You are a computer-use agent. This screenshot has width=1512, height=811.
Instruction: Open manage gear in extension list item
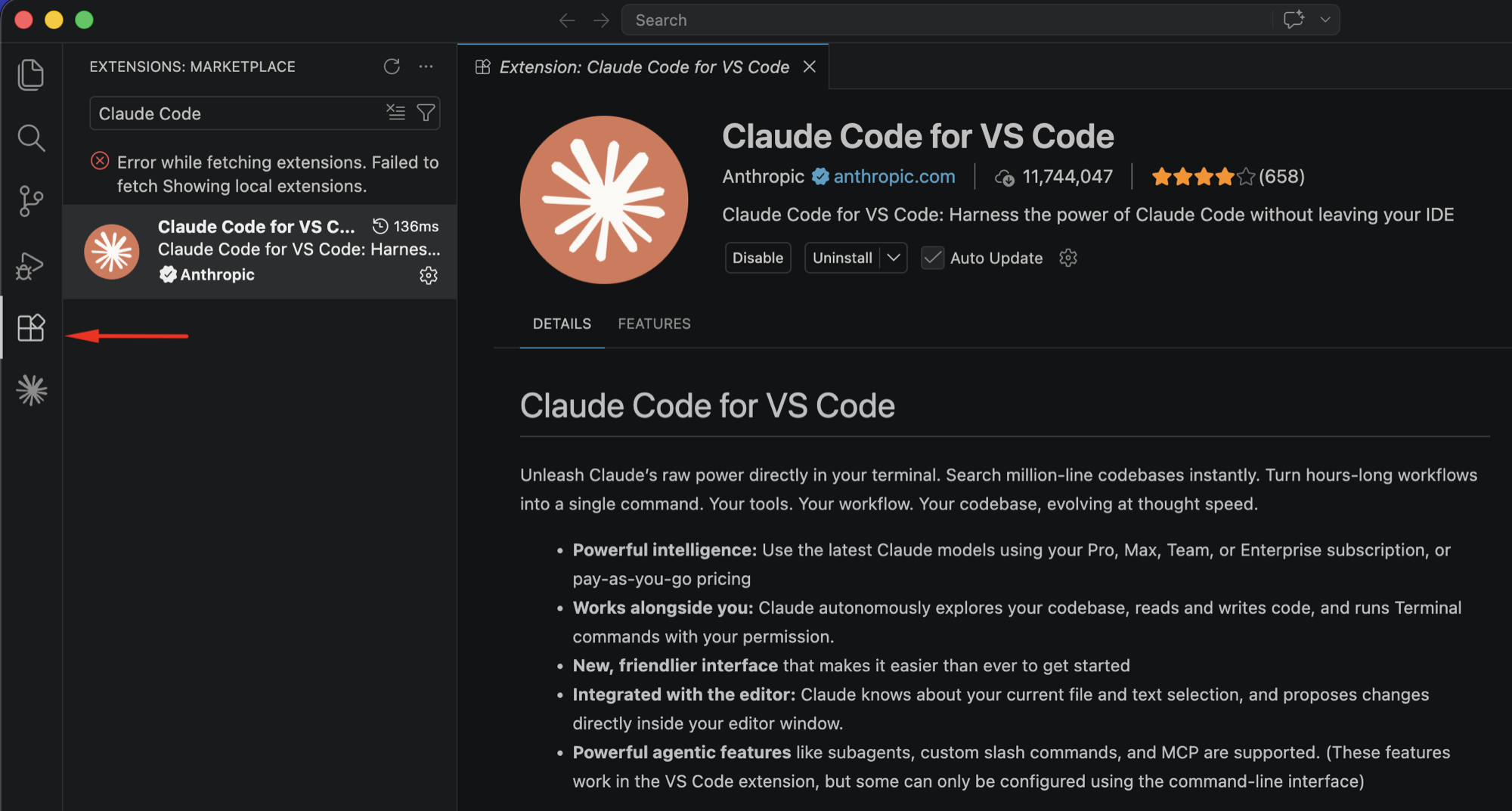429,275
